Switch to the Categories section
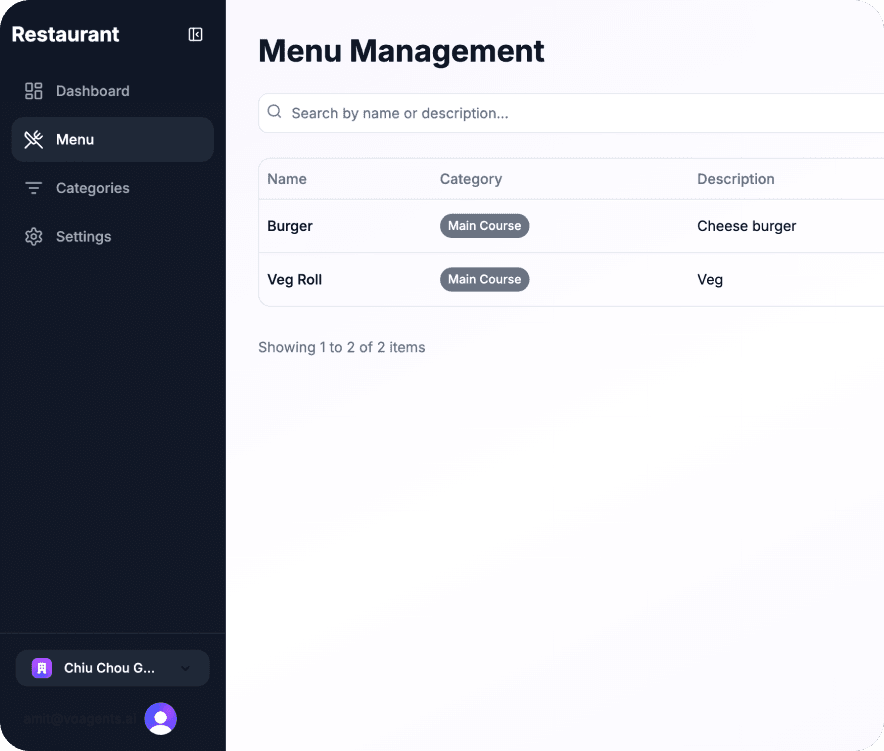The width and height of the screenshot is (884, 751). [92, 188]
